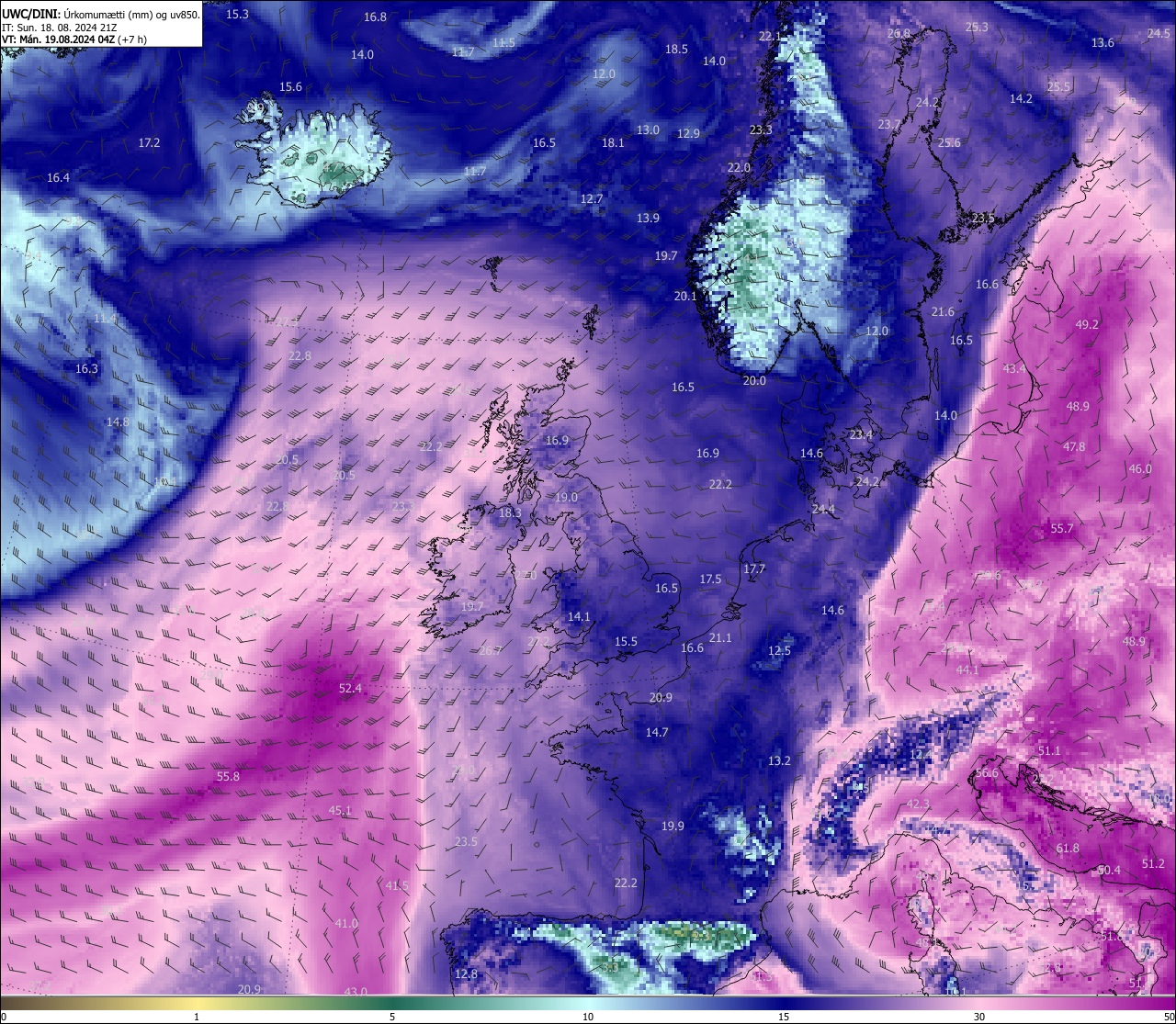Screen dimensions: 1176x1024
Task: Click the 13.6 value at the top right
Action: pos(1102,42)
